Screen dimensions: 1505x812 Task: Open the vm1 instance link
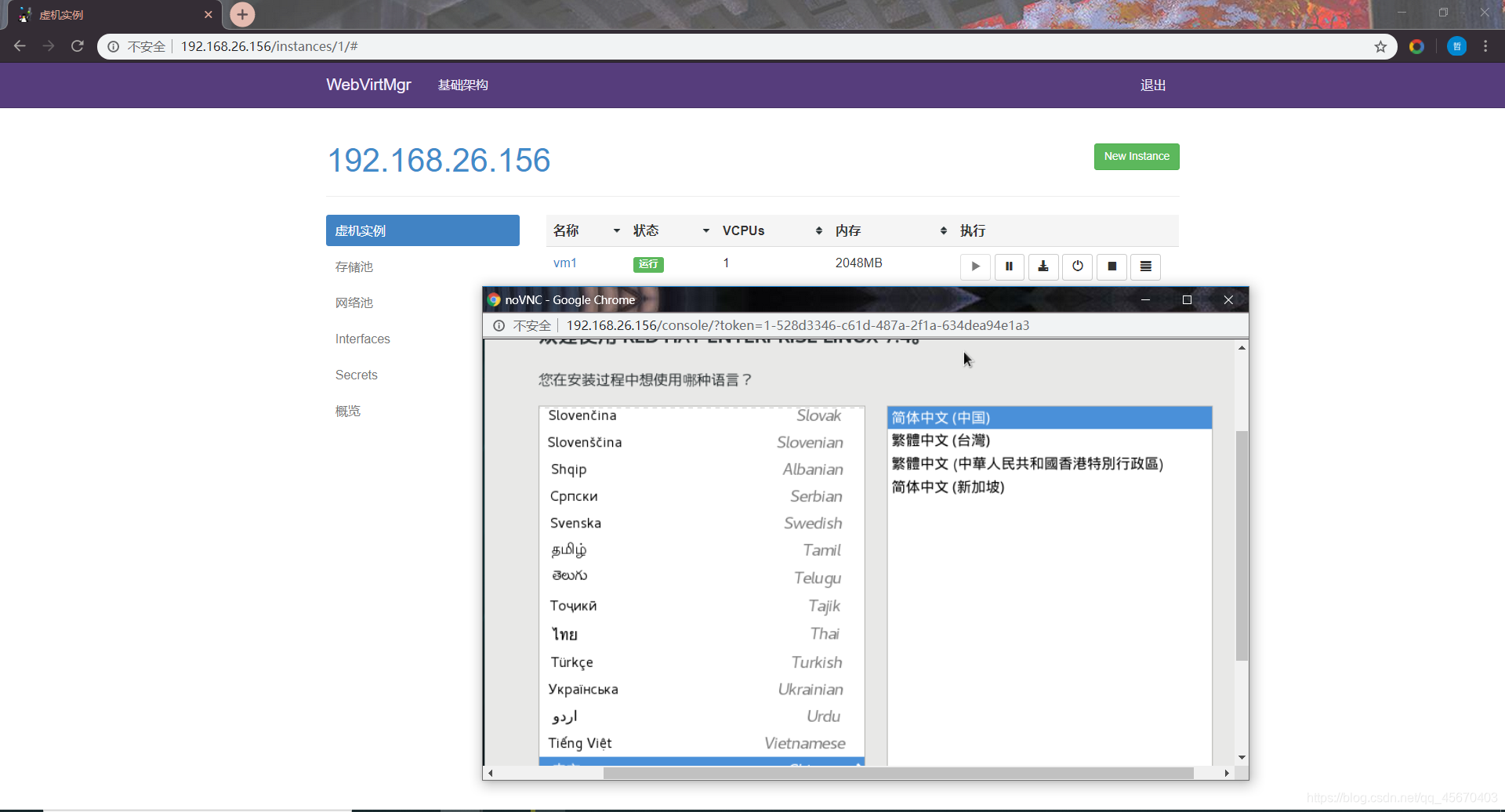pos(564,263)
